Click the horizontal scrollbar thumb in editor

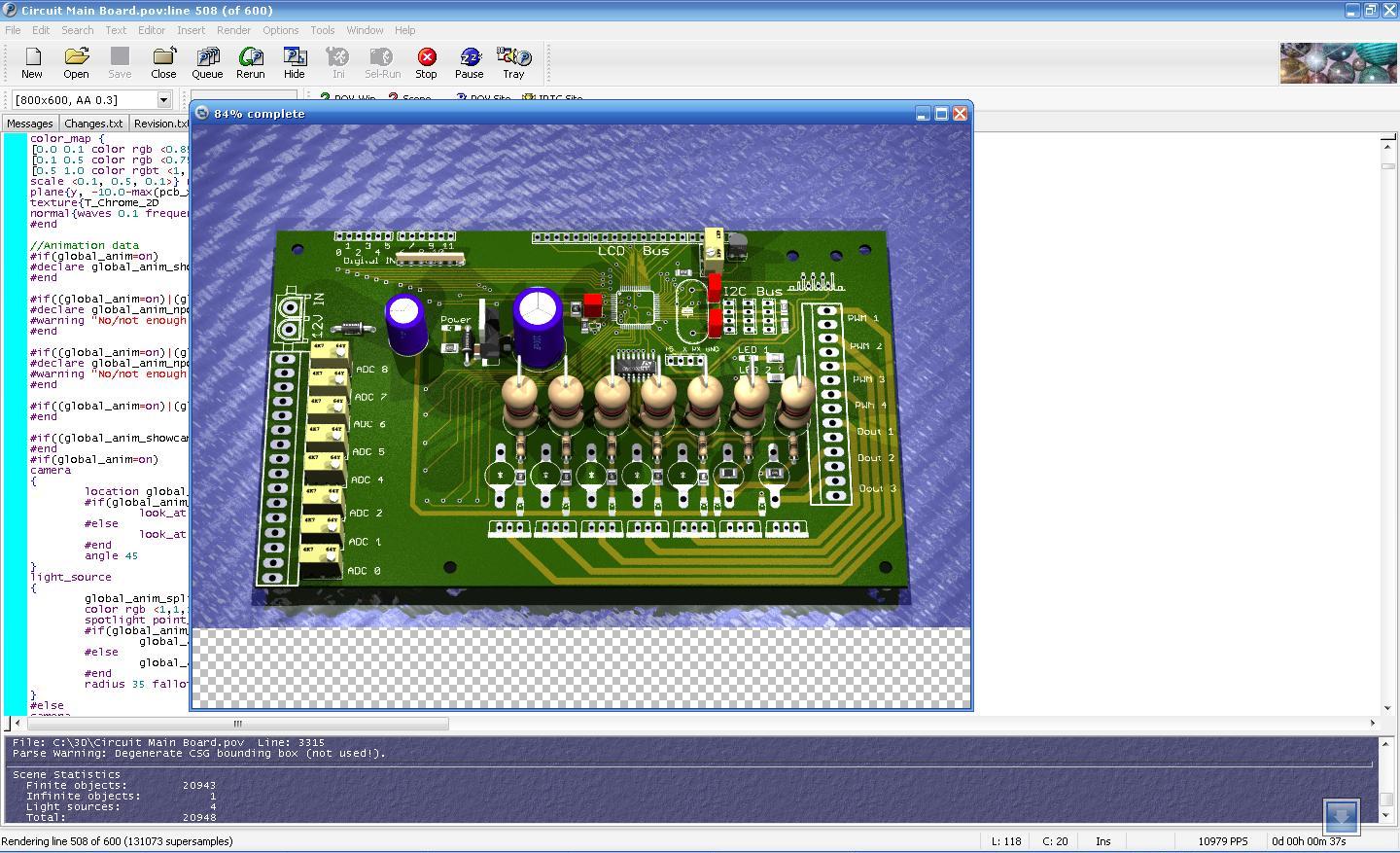point(237,724)
